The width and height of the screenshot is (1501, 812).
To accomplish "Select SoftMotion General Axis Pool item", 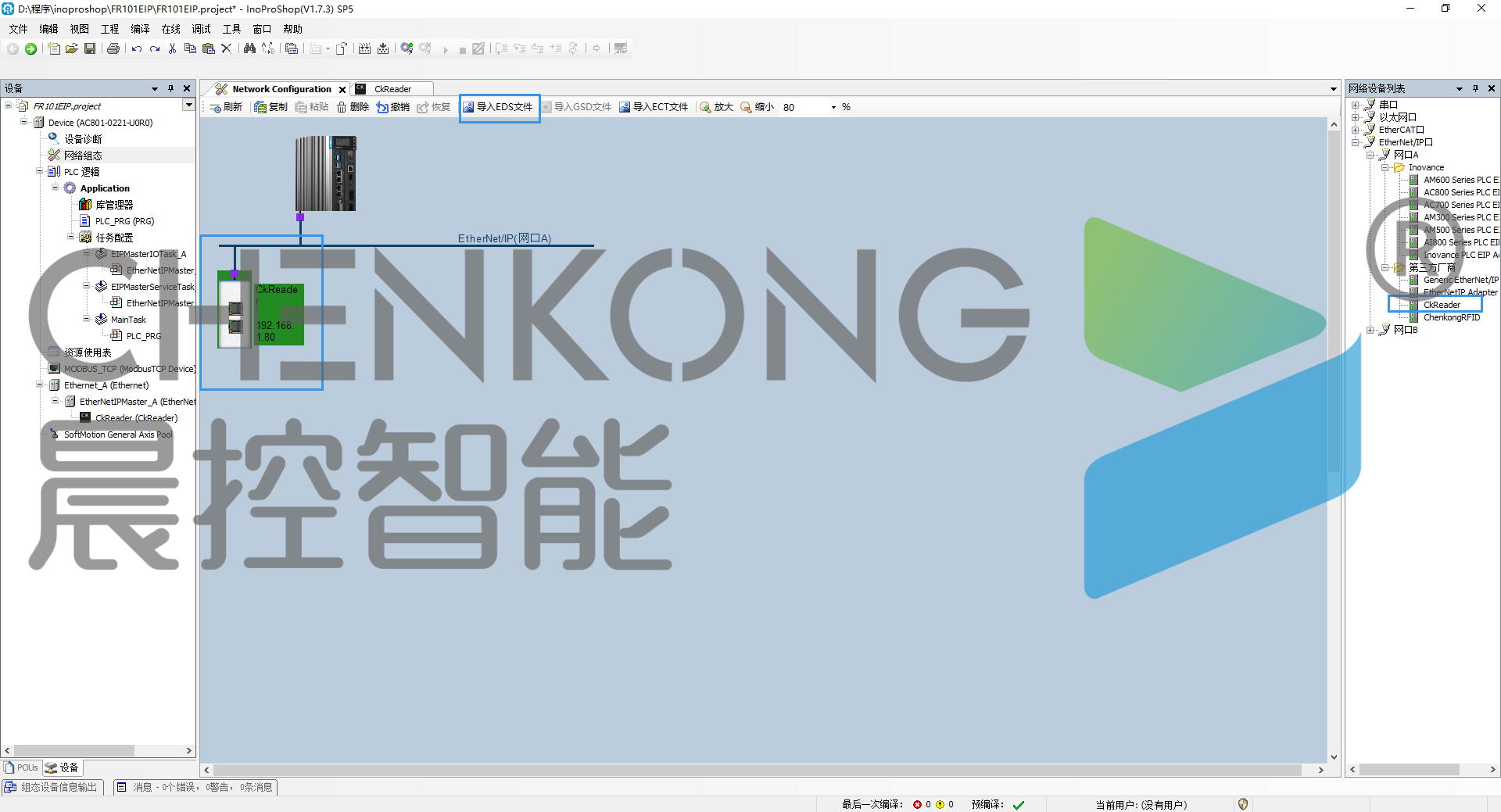I will tap(117, 435).
